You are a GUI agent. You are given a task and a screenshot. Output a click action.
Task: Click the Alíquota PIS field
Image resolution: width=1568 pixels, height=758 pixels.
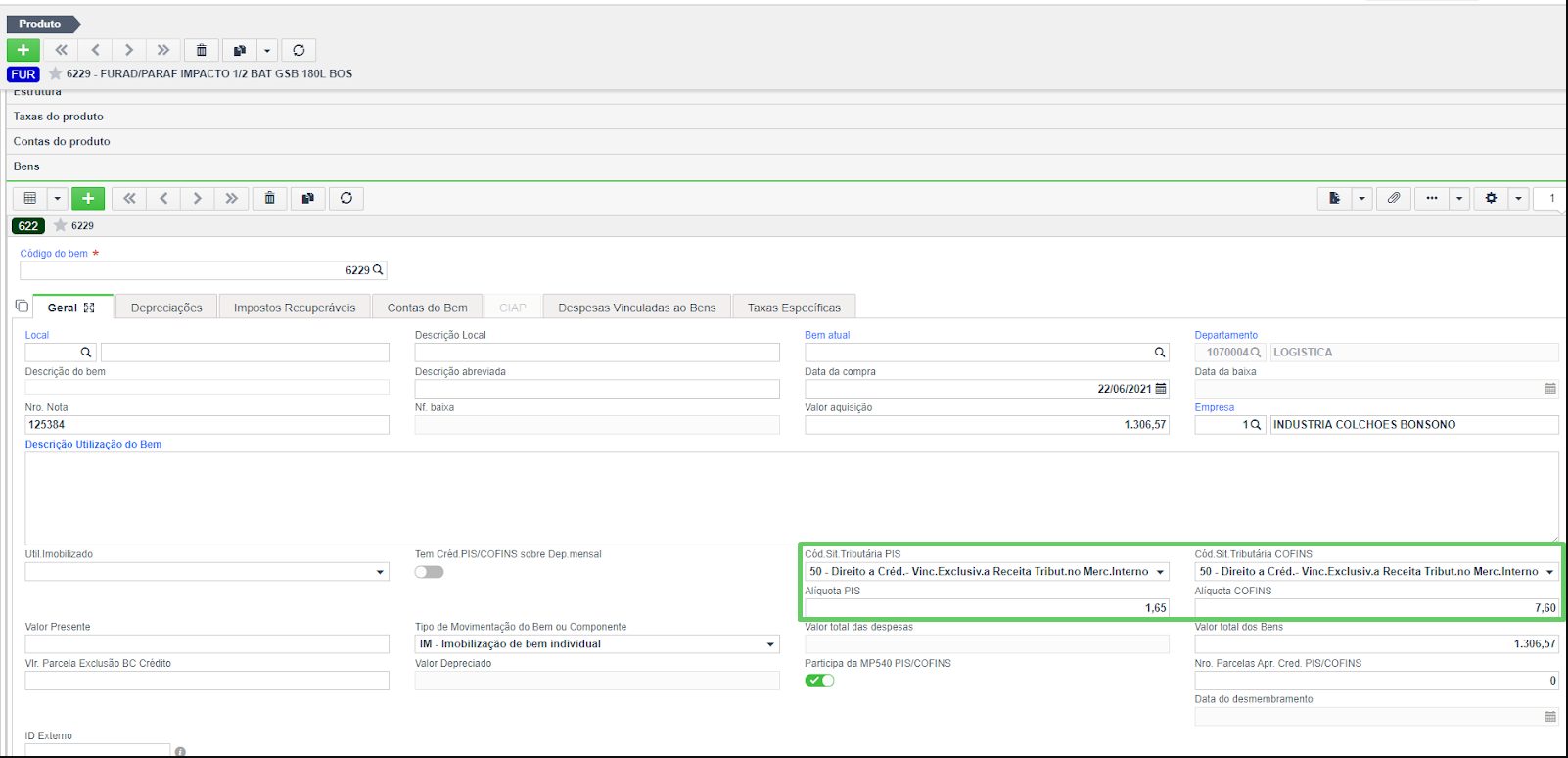987,608
